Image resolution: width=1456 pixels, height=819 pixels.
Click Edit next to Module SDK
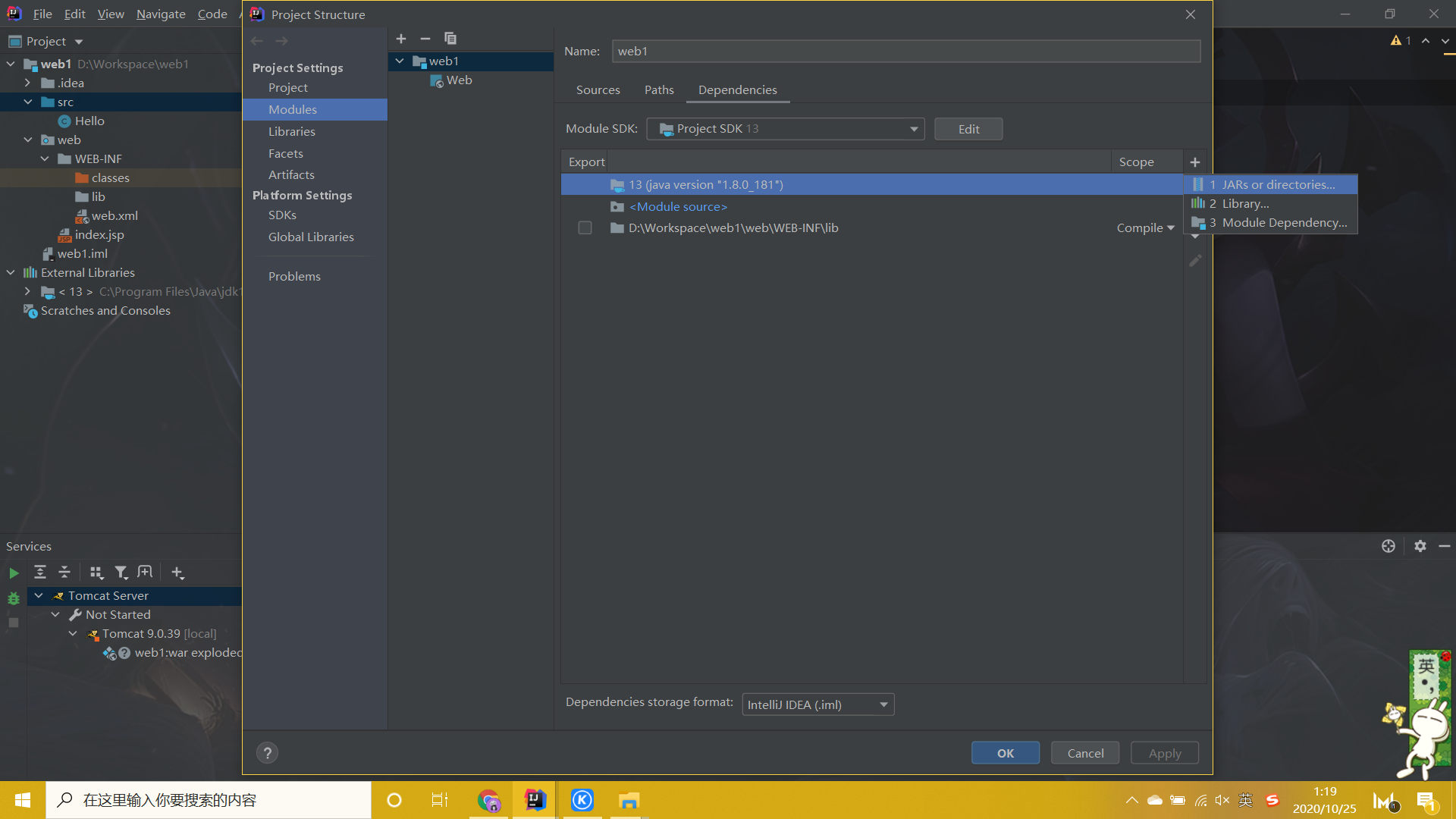pyautogui.click(x=968, y=129)
